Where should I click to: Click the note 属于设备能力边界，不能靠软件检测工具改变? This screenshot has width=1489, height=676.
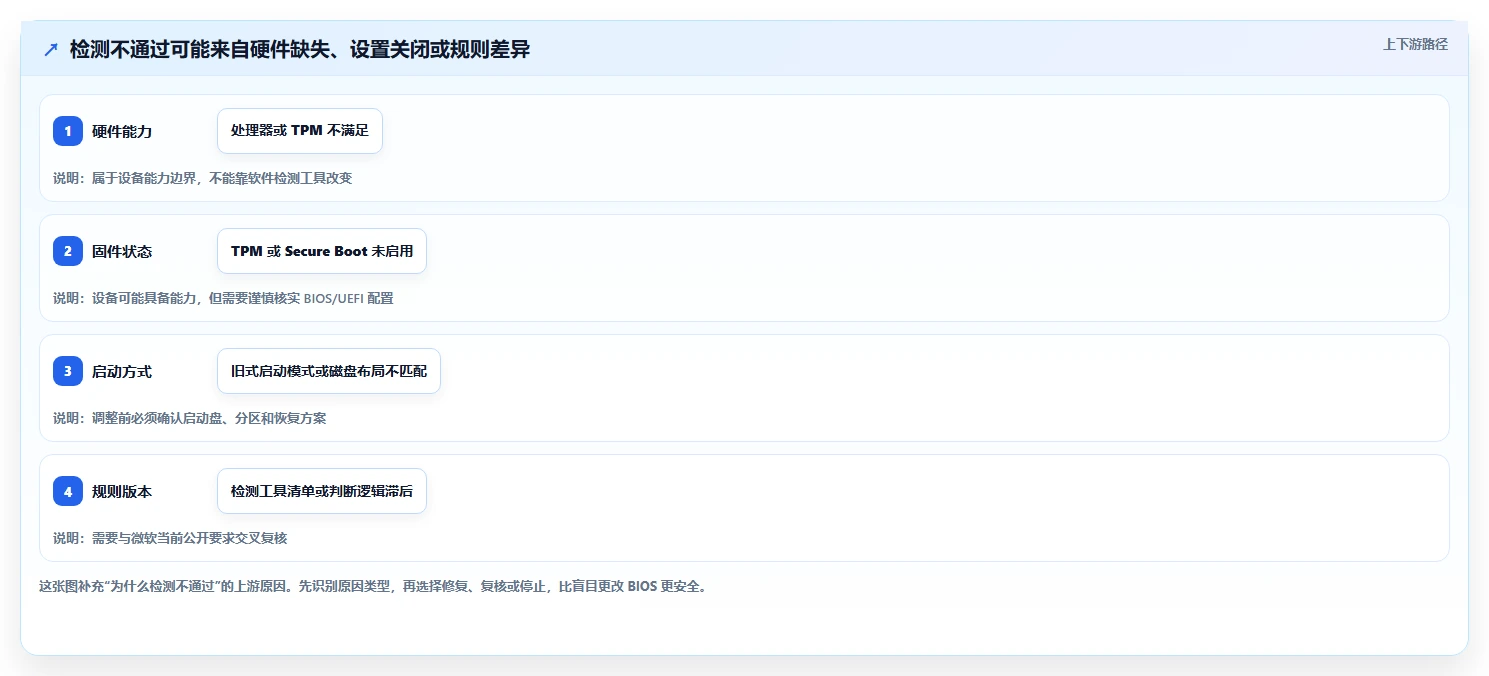(x=203, y=178)
